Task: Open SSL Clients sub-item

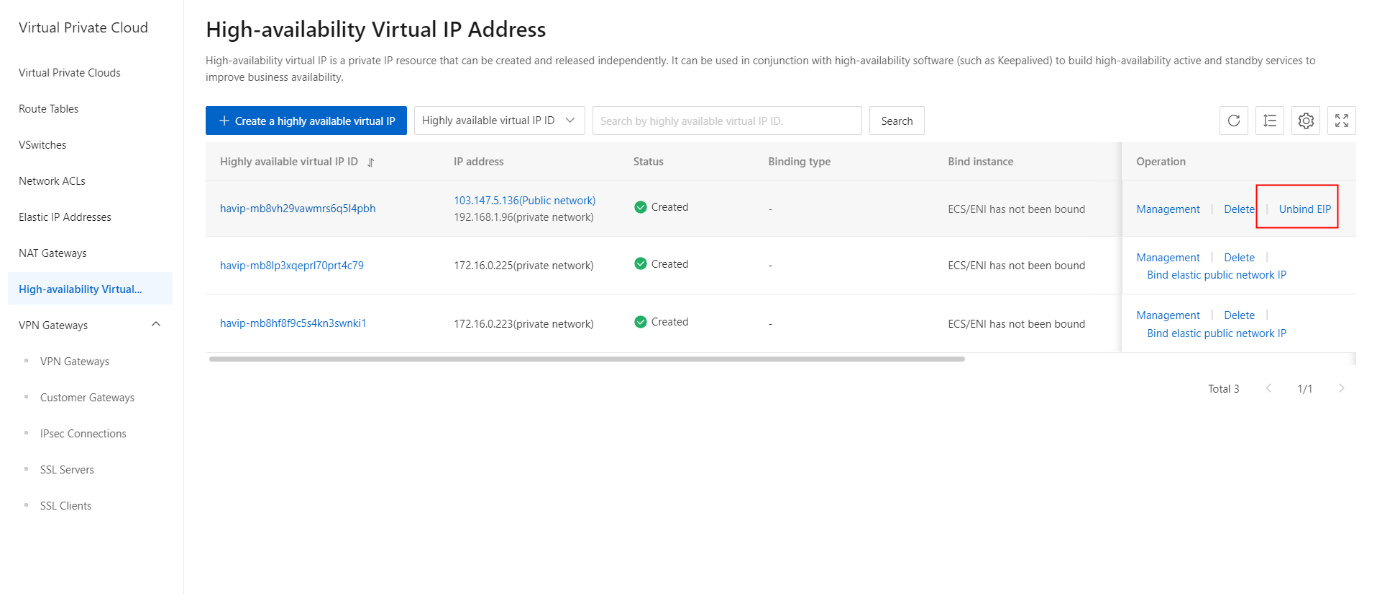Action: [66, 505]
